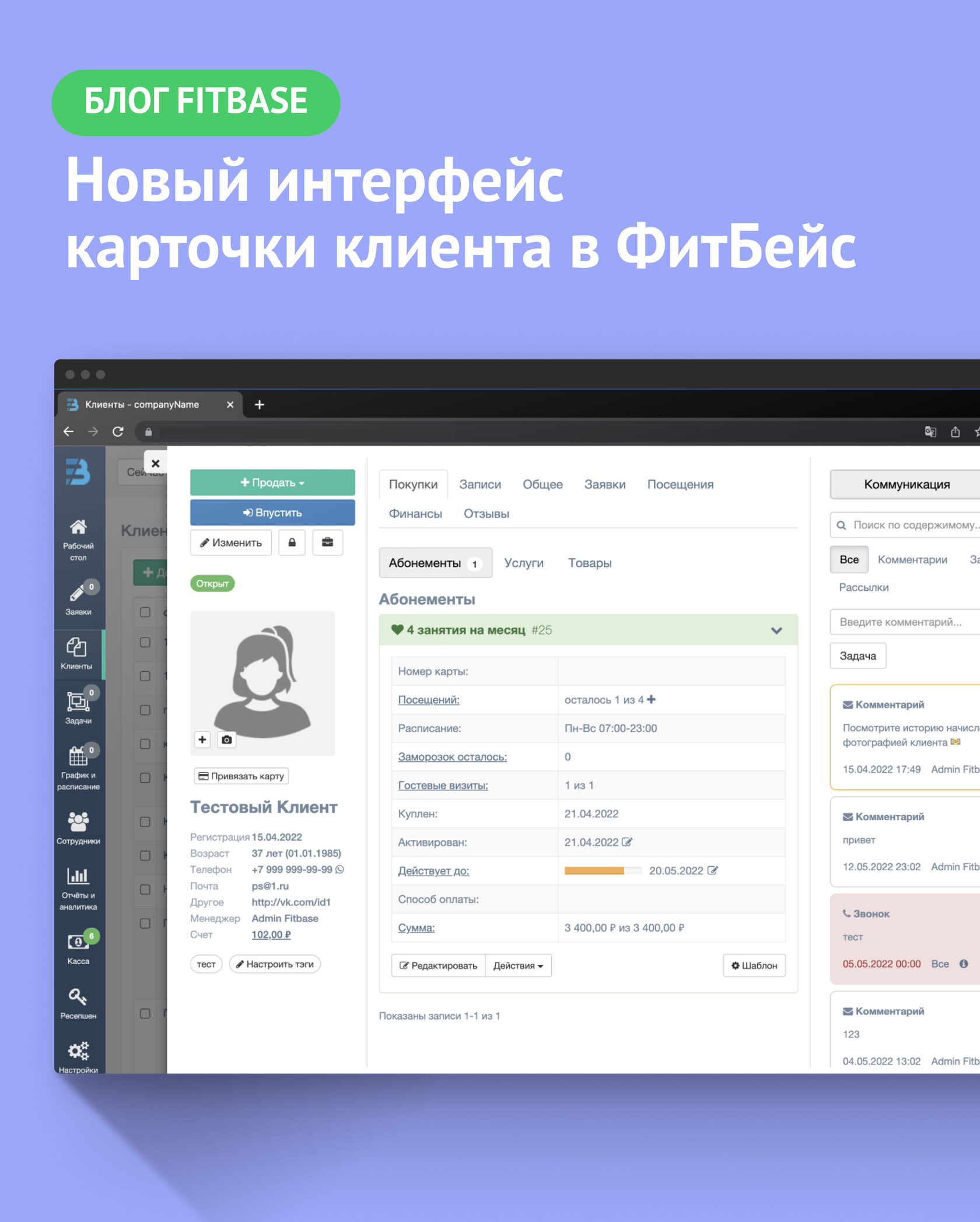Close the client card panel
Viewport: 980px width, 1222px height.
[x=155, y=463]
